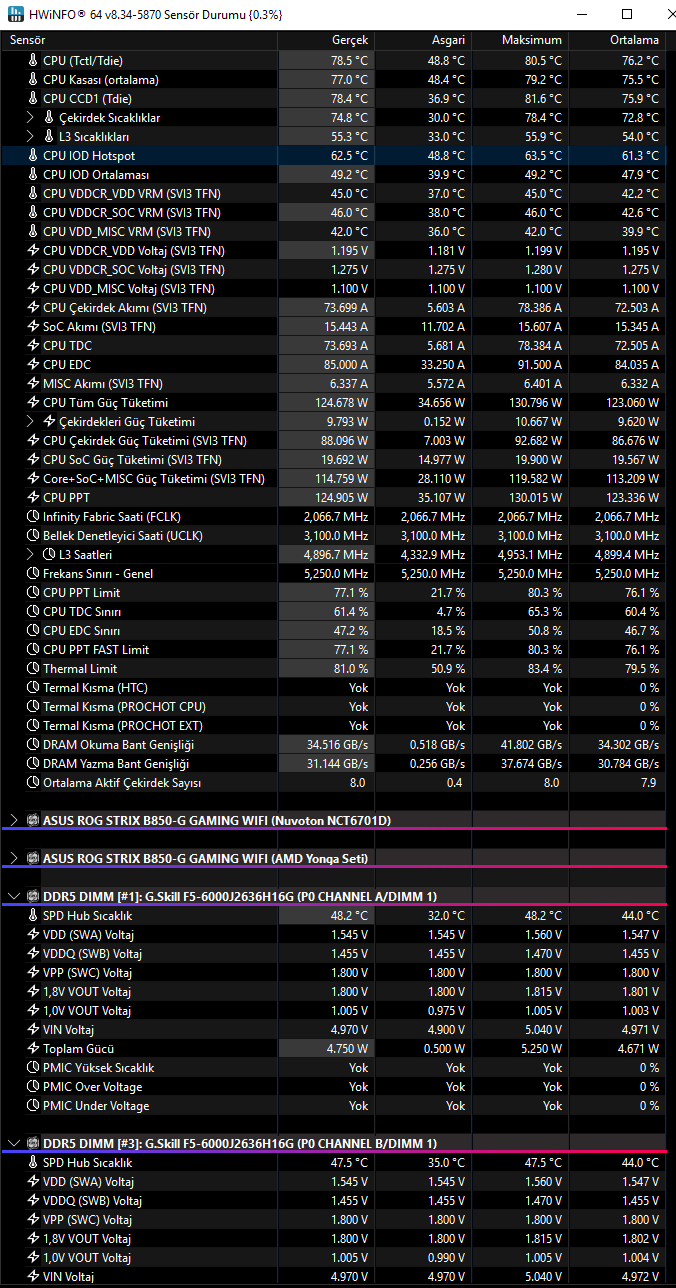Click chip icon of DDR5 DIMM [#1] group
Viewport: 676px width, 1288px height.
point(33,896)
